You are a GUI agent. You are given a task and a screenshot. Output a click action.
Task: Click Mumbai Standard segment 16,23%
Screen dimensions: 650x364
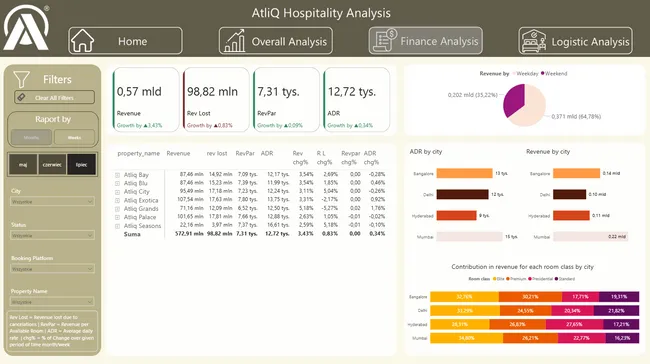click(x=622, y=338)
